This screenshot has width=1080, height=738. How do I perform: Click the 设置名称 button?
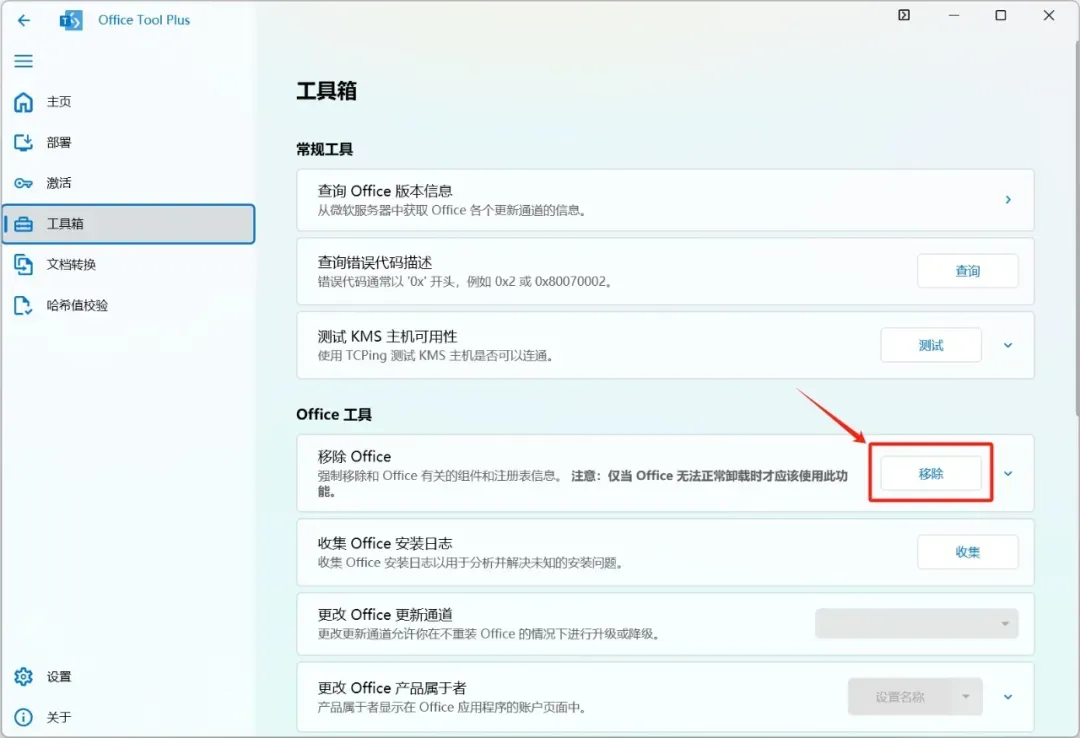[899, 697]
